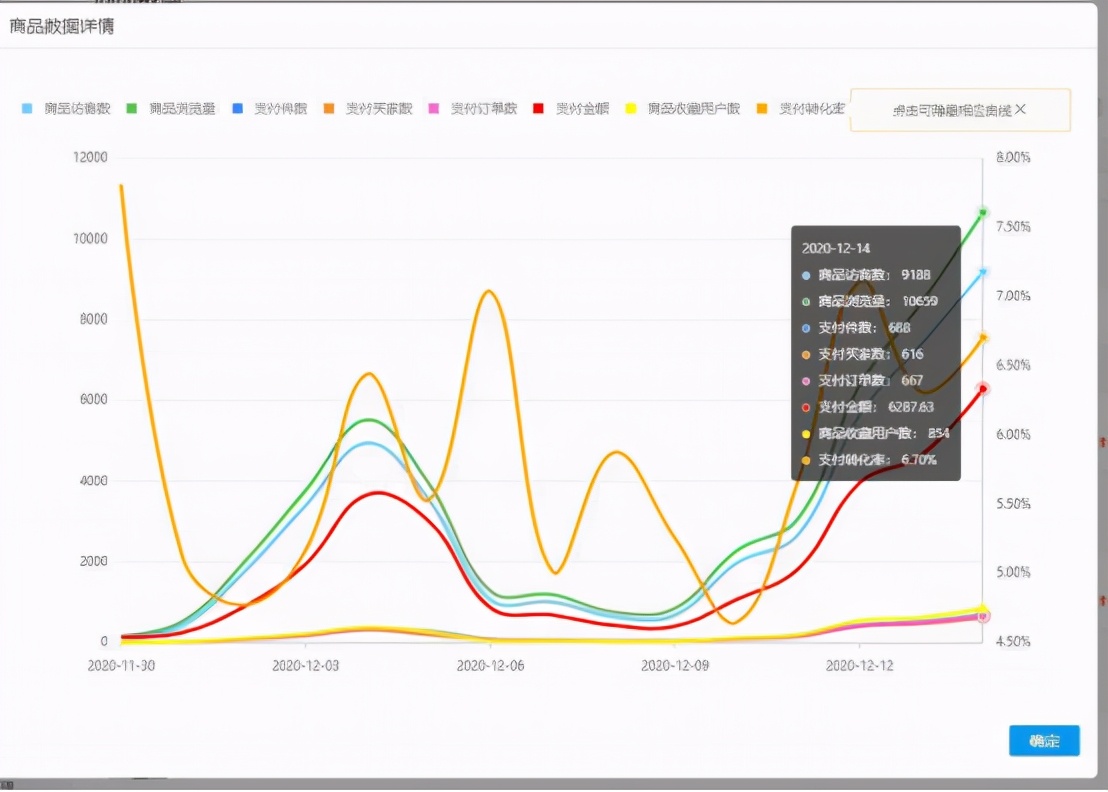Click right y-axis label 7.50%
This screenshot has width=1108, height=792.
pos(1013,226)
